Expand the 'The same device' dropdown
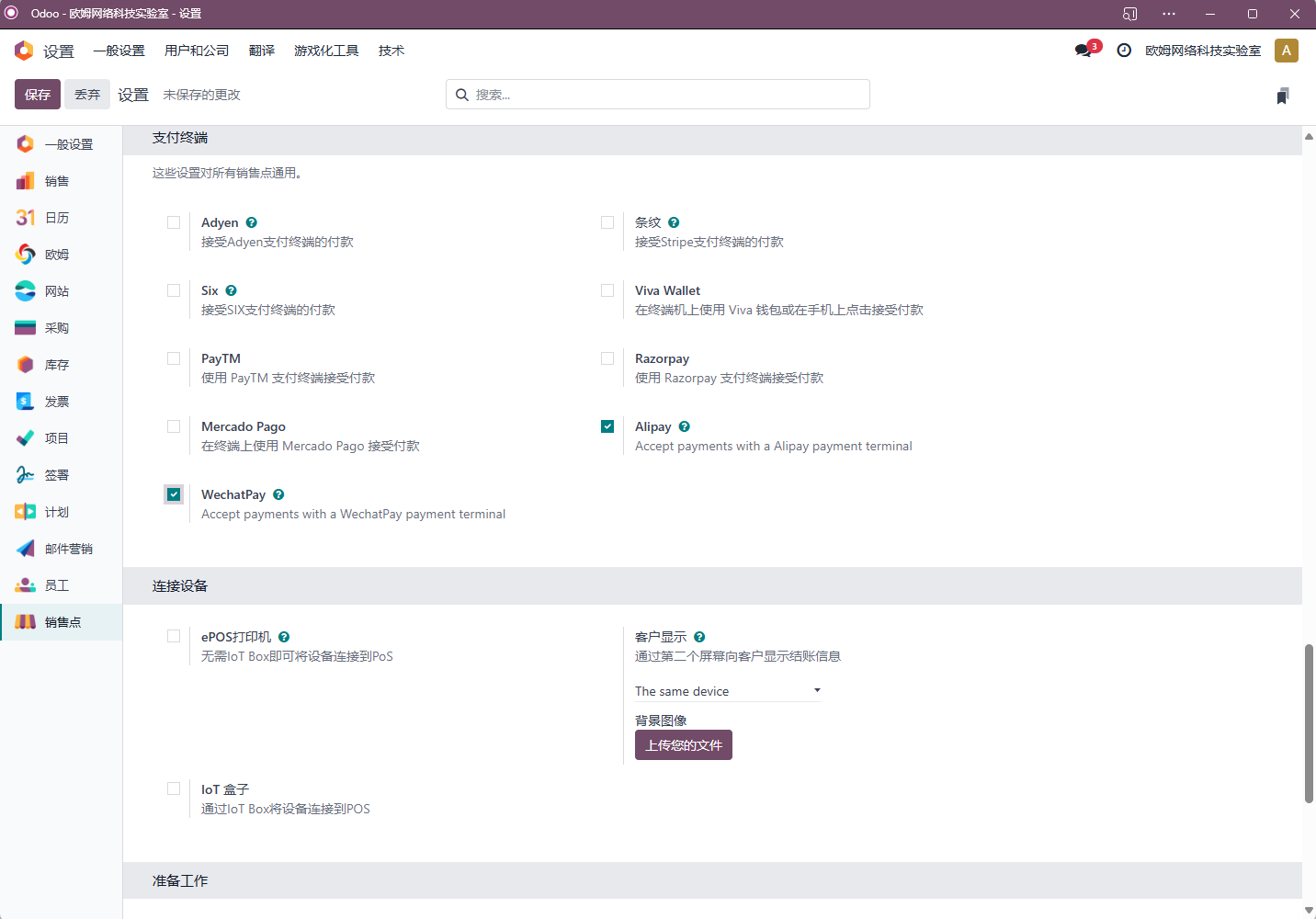The height and width of the screenshot is (919, 1316). click(x=728, y=691)
